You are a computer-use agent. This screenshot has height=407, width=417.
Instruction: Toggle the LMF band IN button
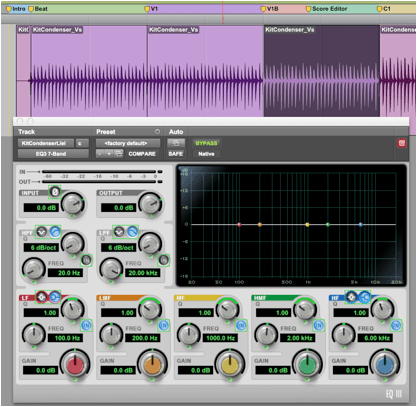pyautogui.click(x=164, y=325)
